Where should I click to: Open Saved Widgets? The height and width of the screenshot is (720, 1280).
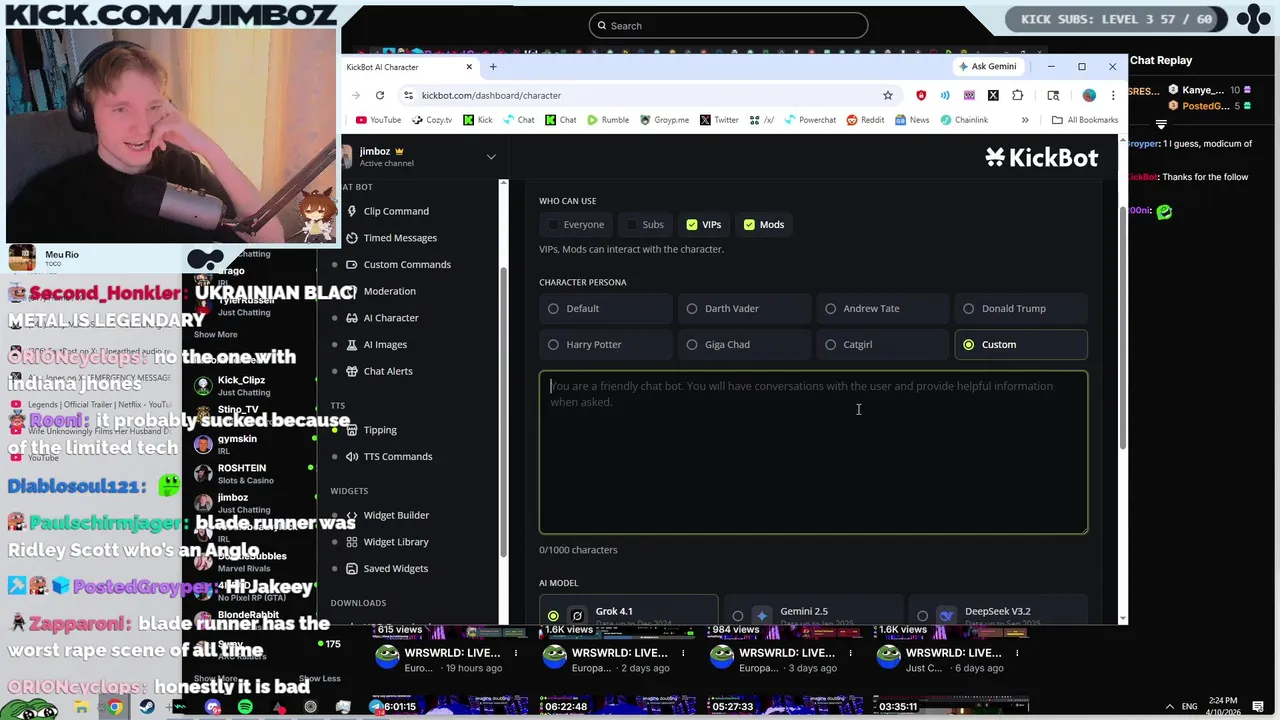click(387, 568)
